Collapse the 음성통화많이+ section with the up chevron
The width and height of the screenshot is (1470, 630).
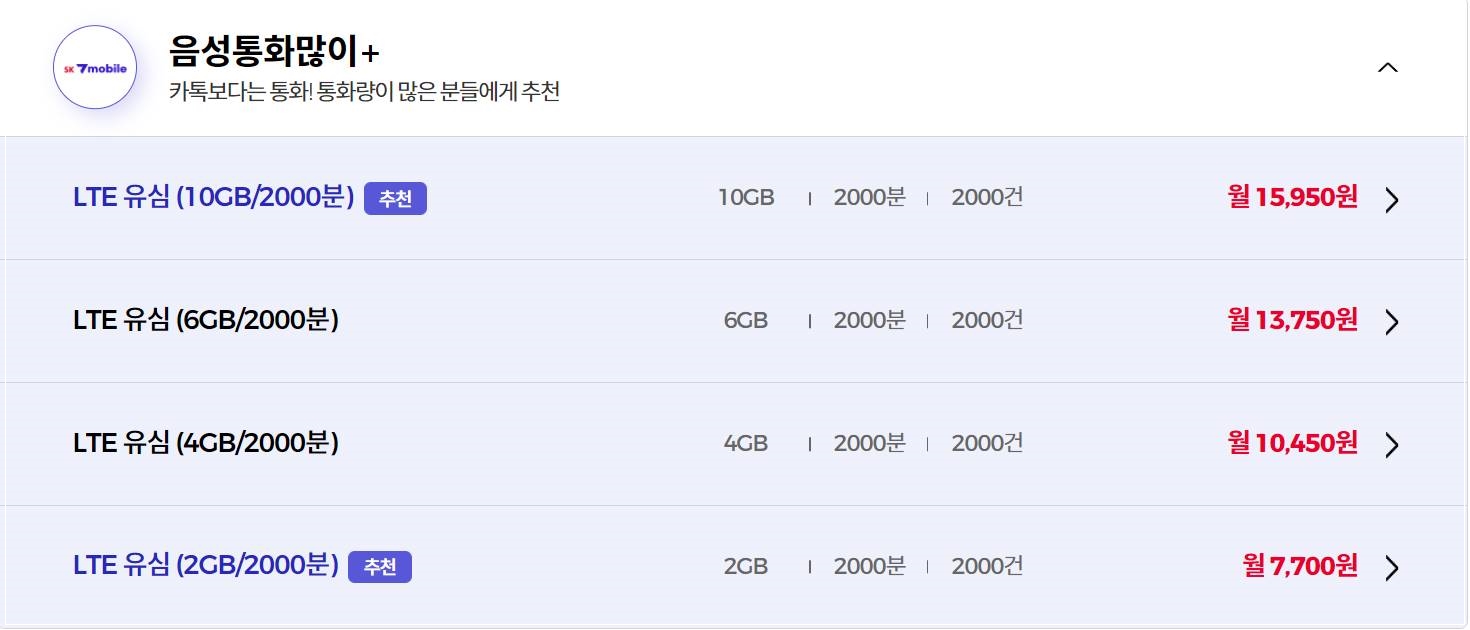(x=1387, y=68)
